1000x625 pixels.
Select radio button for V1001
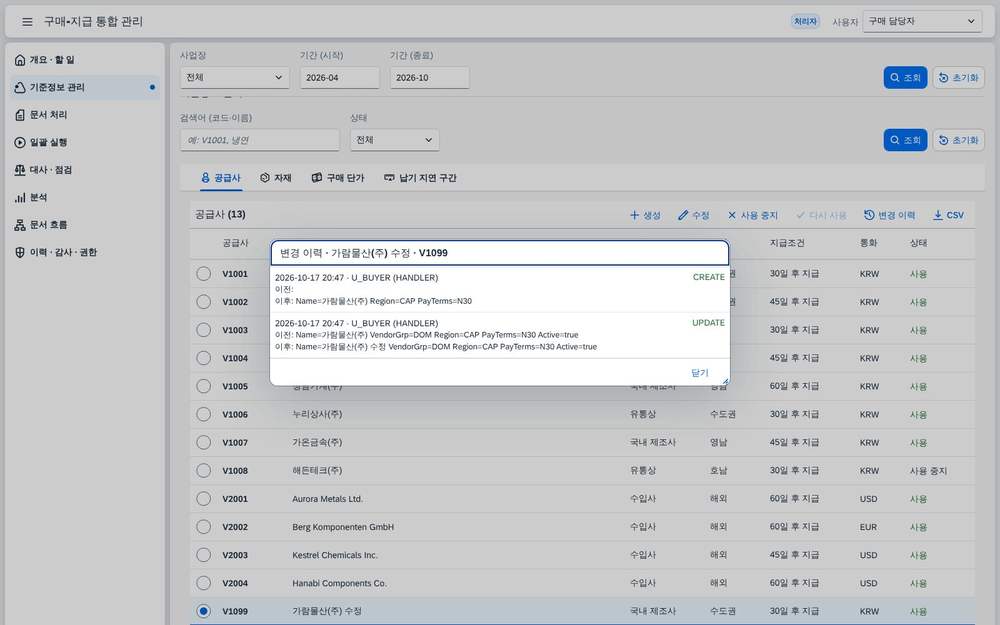coord(203,274)
